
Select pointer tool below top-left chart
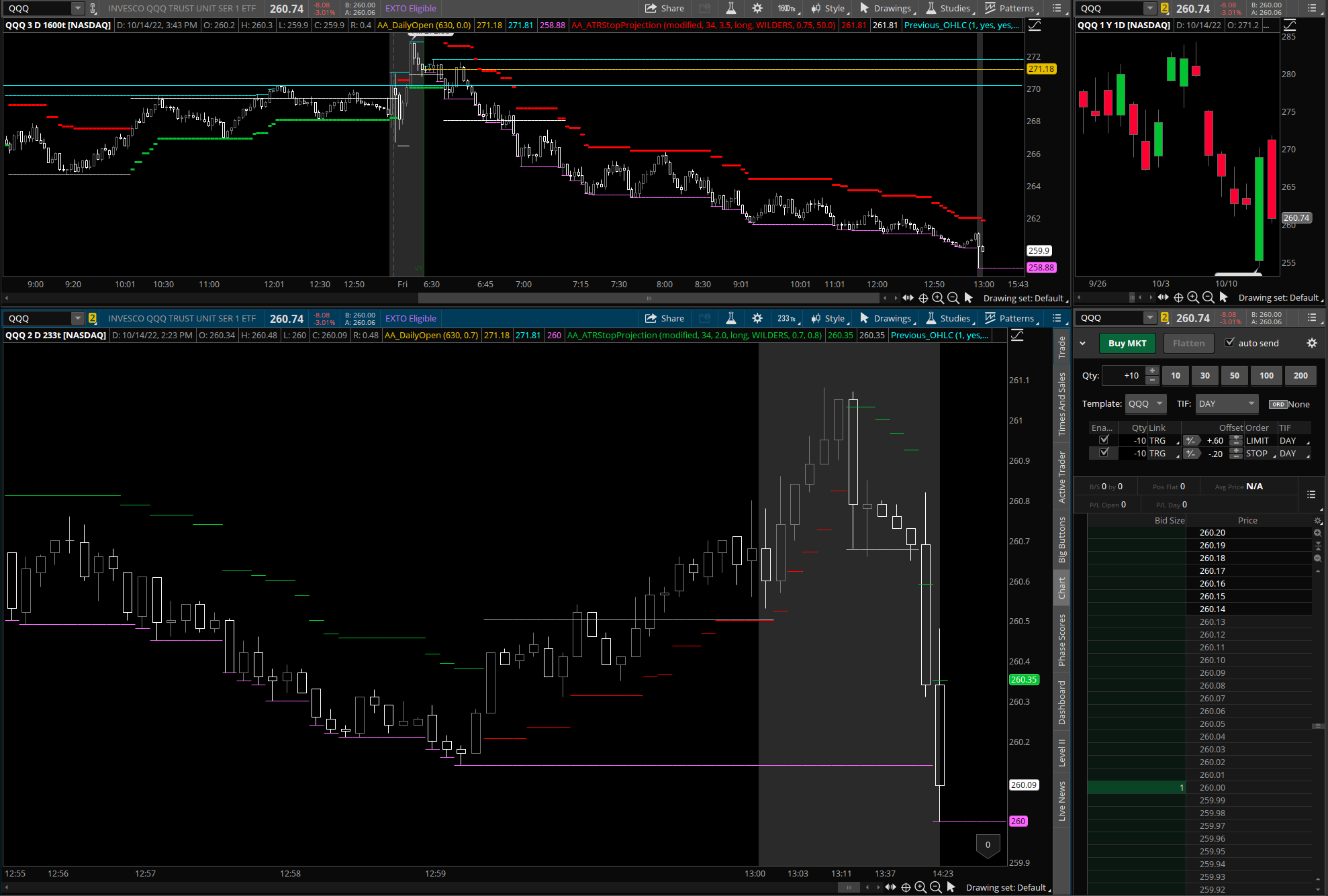coord(968,297)
